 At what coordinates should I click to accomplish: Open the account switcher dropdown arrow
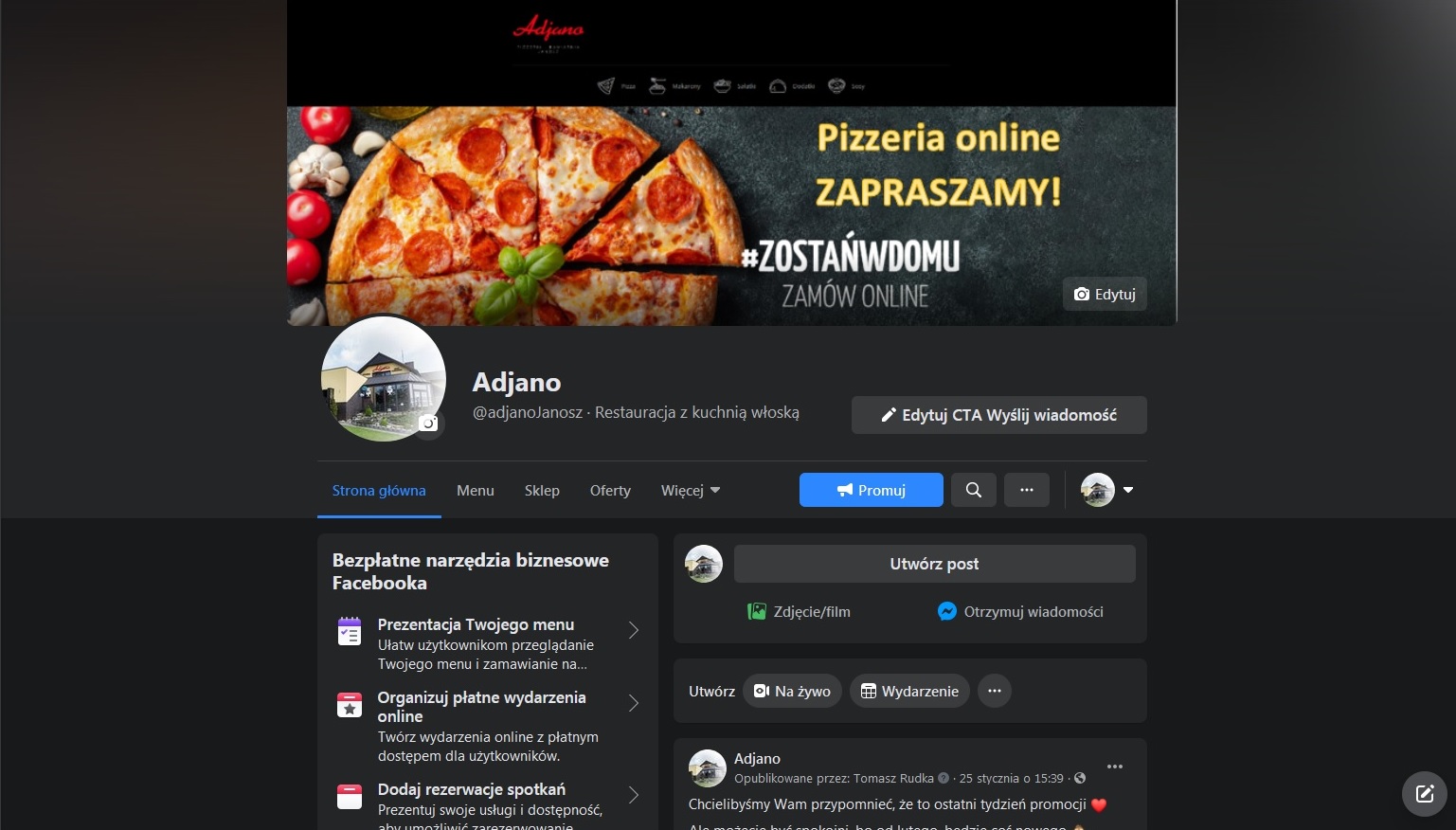click(x=1128, y=490)
